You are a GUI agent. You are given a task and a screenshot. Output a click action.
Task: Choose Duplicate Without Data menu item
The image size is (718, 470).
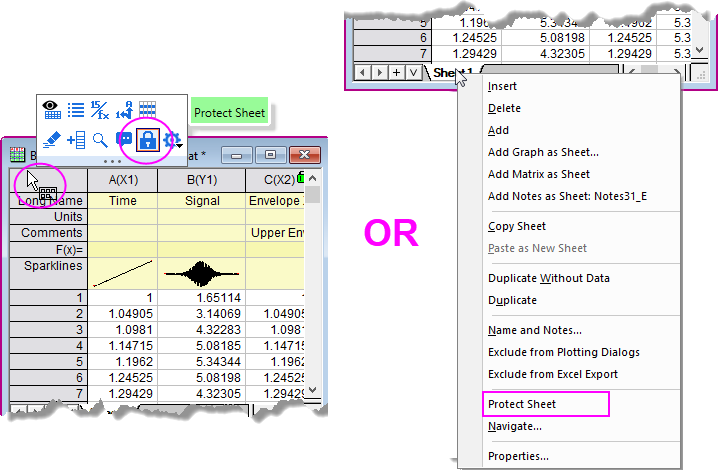[x=549, y=278]
